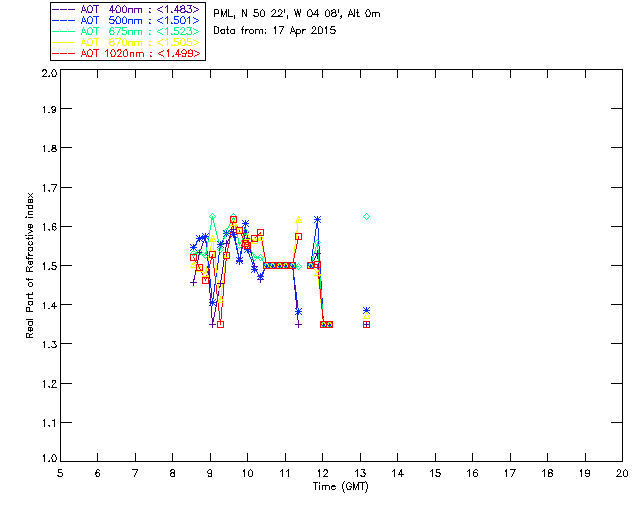Click the y-axis tick label 1.6
Image resolution: width=640 pixels, height=512 pixels.
(49, 227)
